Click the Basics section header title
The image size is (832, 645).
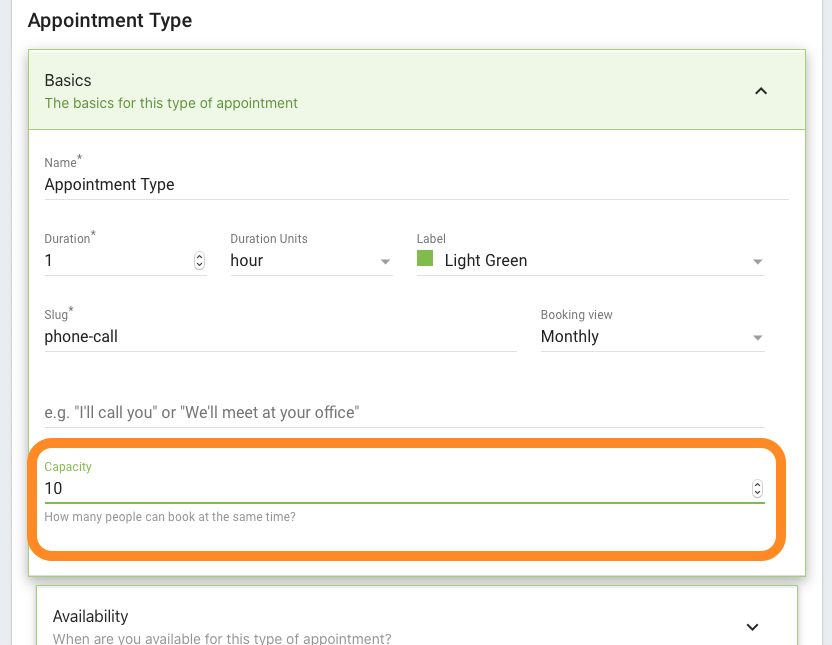pyautogui.click(x=68, y=81)
